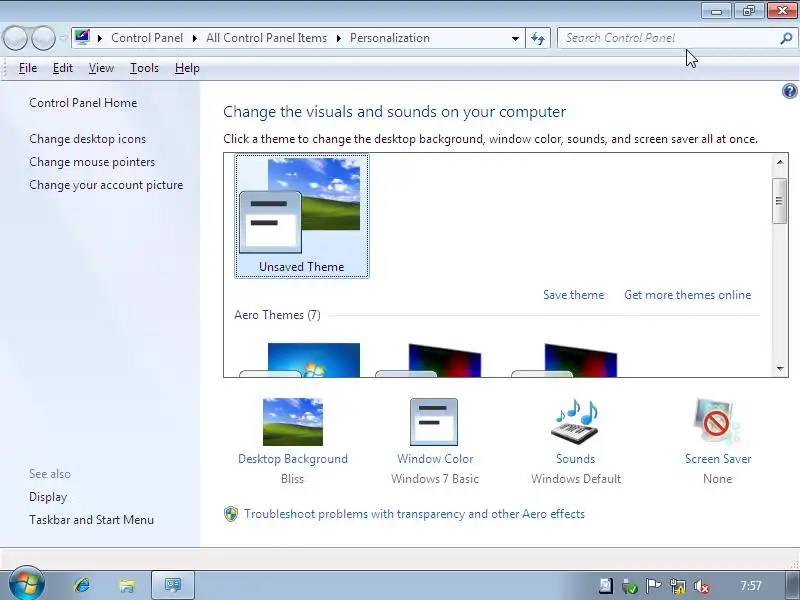The width and height of the screenshot is (800, 600).
Task: Click the All Control Panel Items breadcrumb
Action: click(266, 38)
